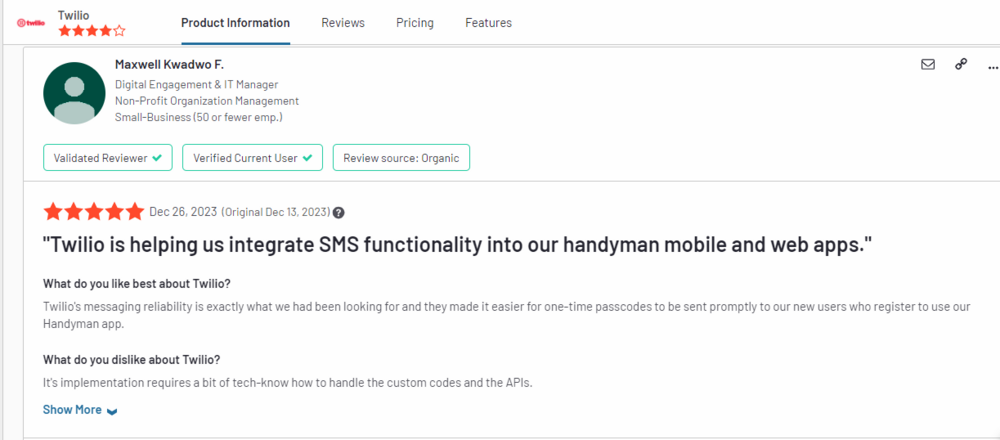Copy review link via chain icon

click(x=960, y=64)
